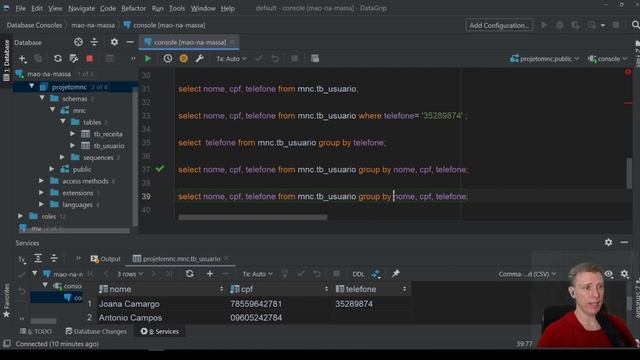
Task: Open the 3 rows page size dropdown
Action: coord(130,274)
